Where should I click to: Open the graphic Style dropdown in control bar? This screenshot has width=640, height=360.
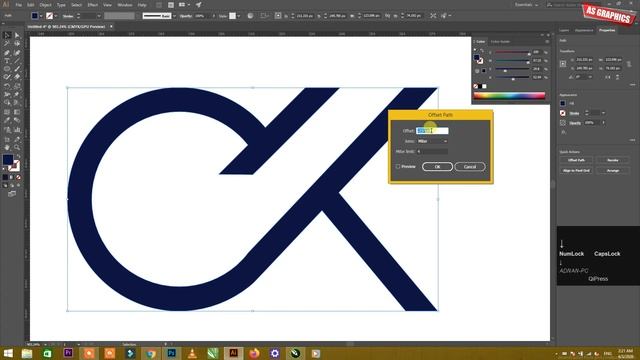click(238, 16)
